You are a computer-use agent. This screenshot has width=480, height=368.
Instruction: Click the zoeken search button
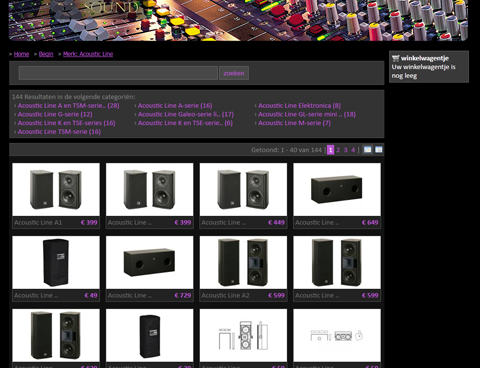(x=234, y=73)
